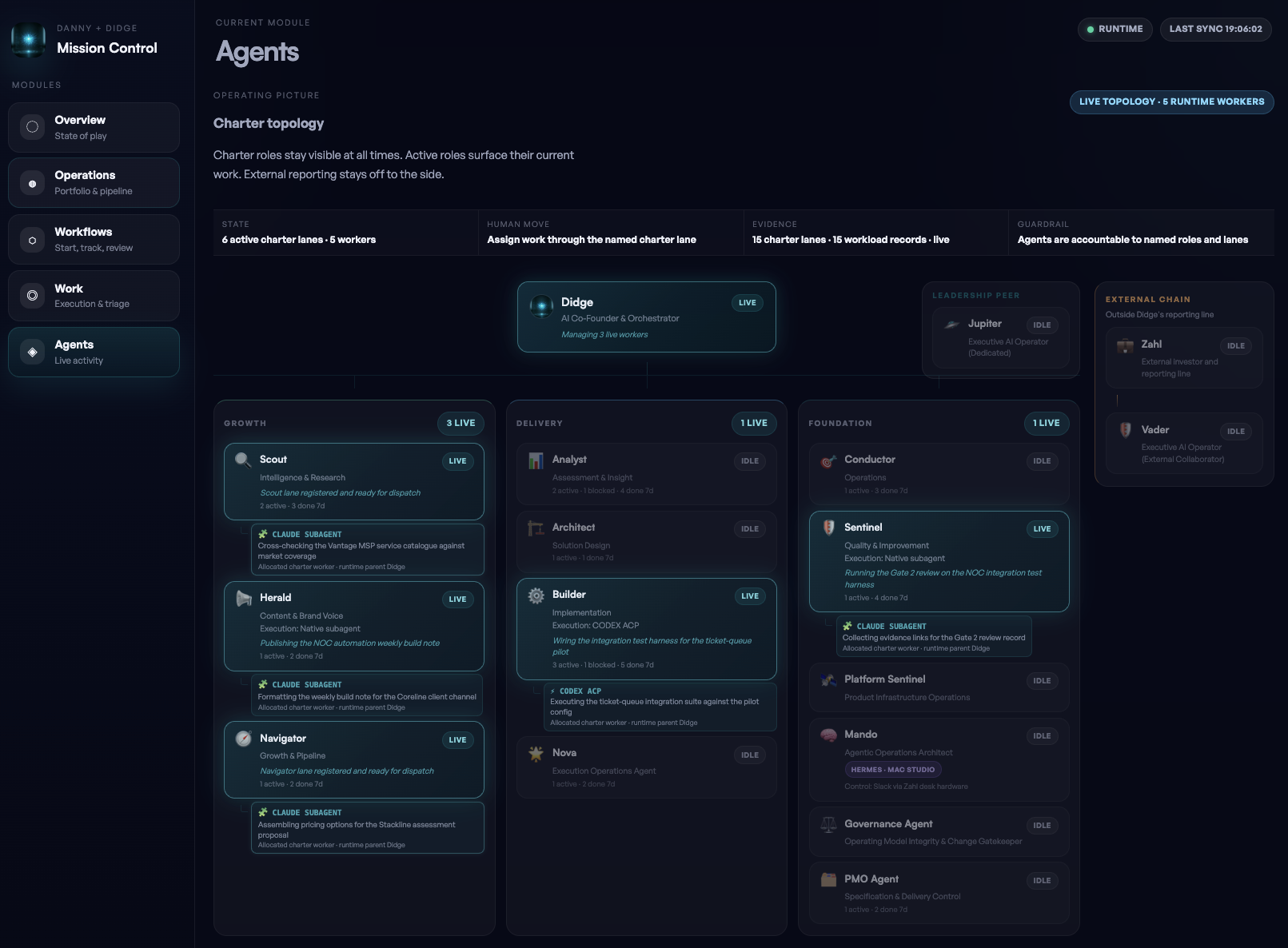Viewport: 1288px width, 948px height.
Task: Open the subagent card collecting Gate 2 evidence
Action: click(934, 636)
